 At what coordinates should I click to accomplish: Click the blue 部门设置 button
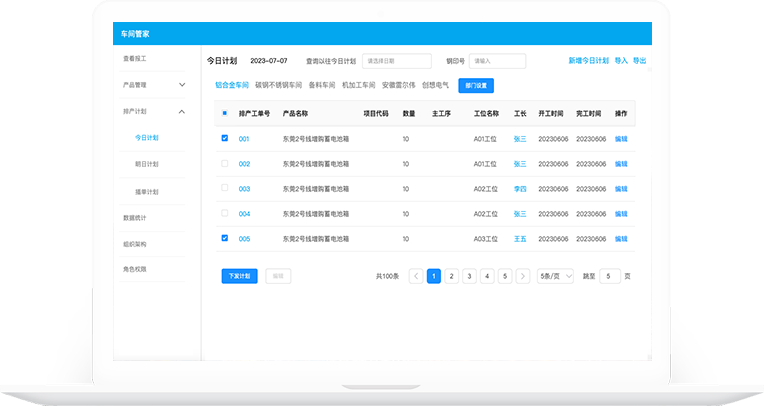click(x=476, y=85)
